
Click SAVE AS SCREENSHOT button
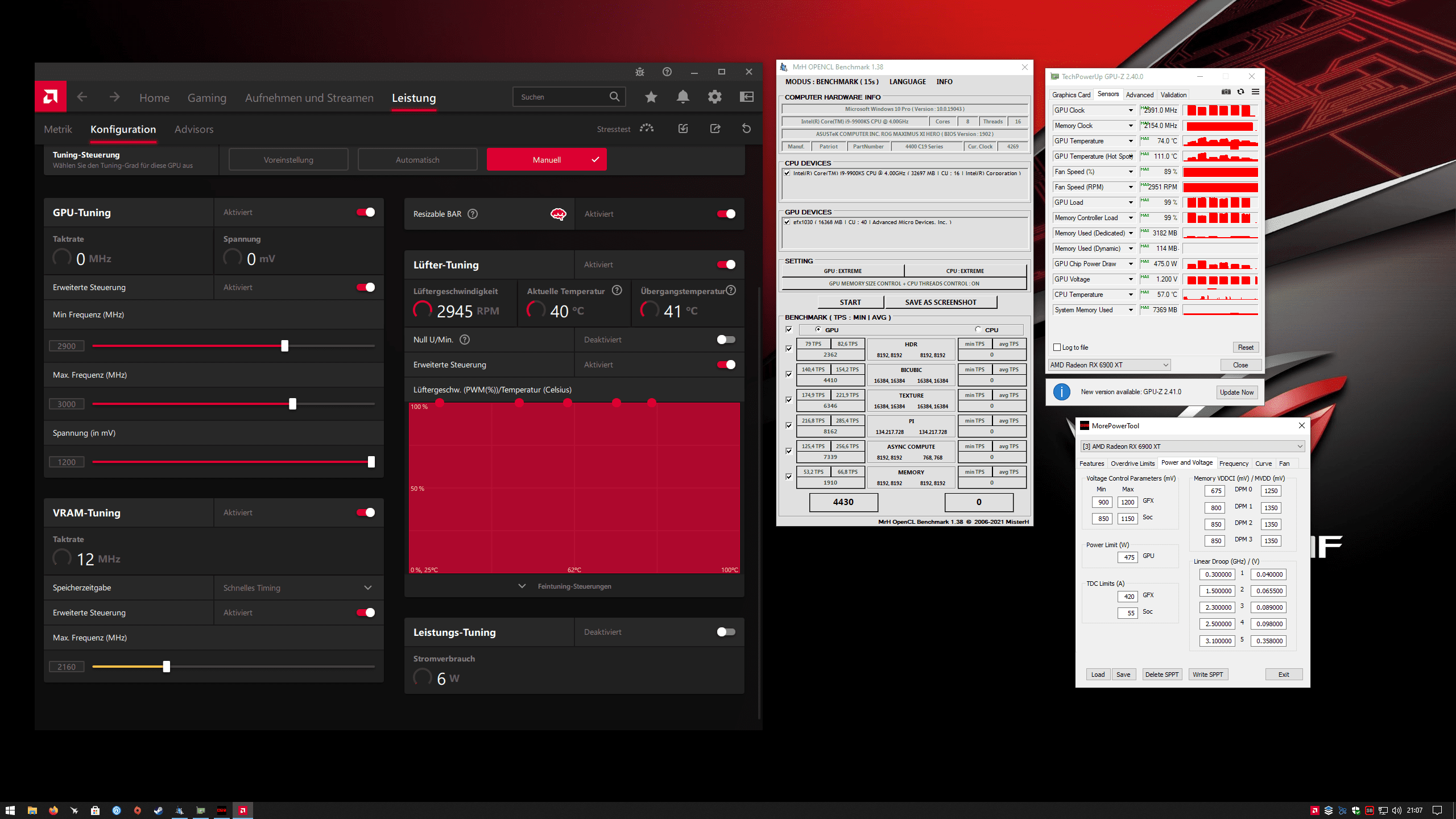coord(941,302)
